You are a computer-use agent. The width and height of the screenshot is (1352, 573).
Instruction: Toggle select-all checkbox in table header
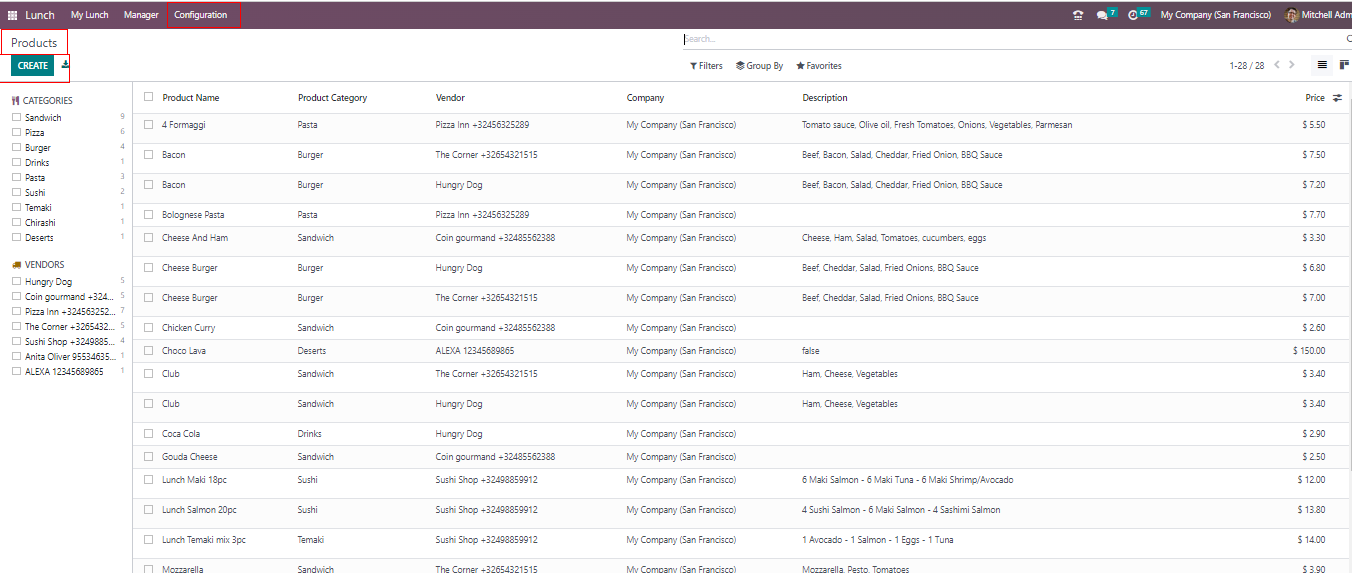[x=149, y=97]
